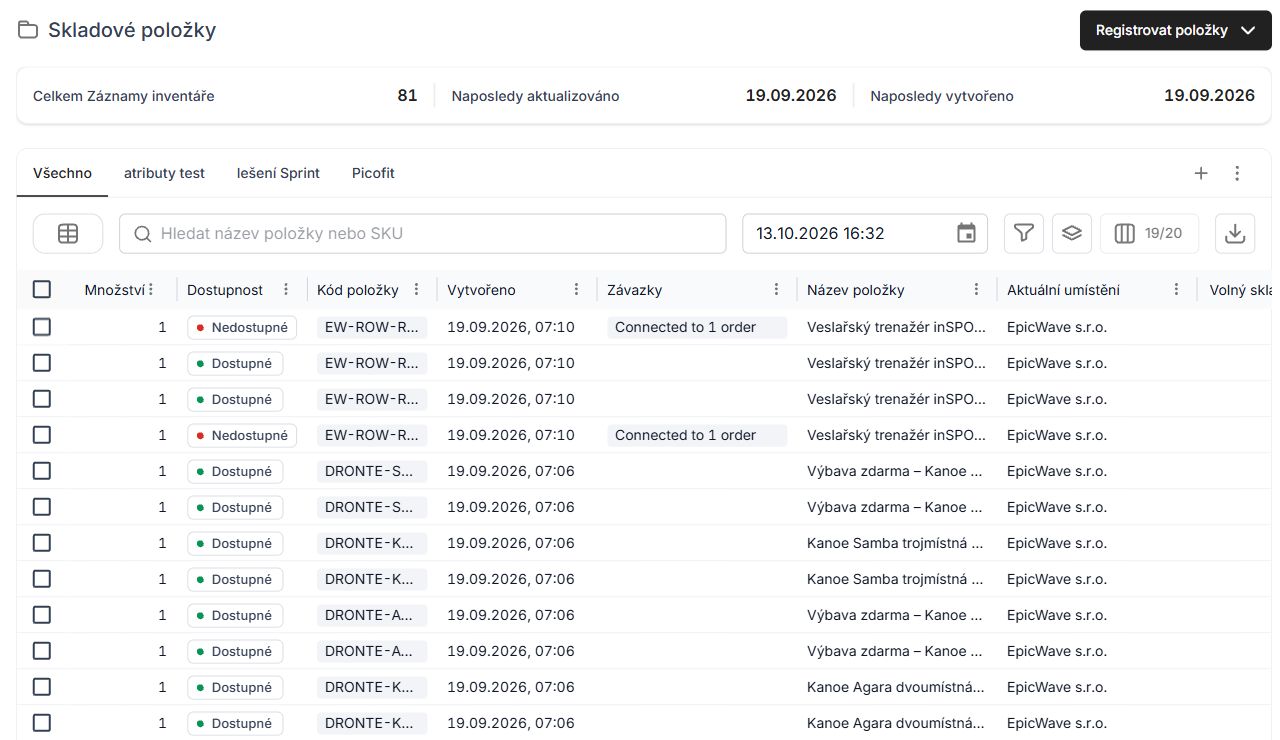
Task: Open Dostupnost column options menu
Action: 286,290
